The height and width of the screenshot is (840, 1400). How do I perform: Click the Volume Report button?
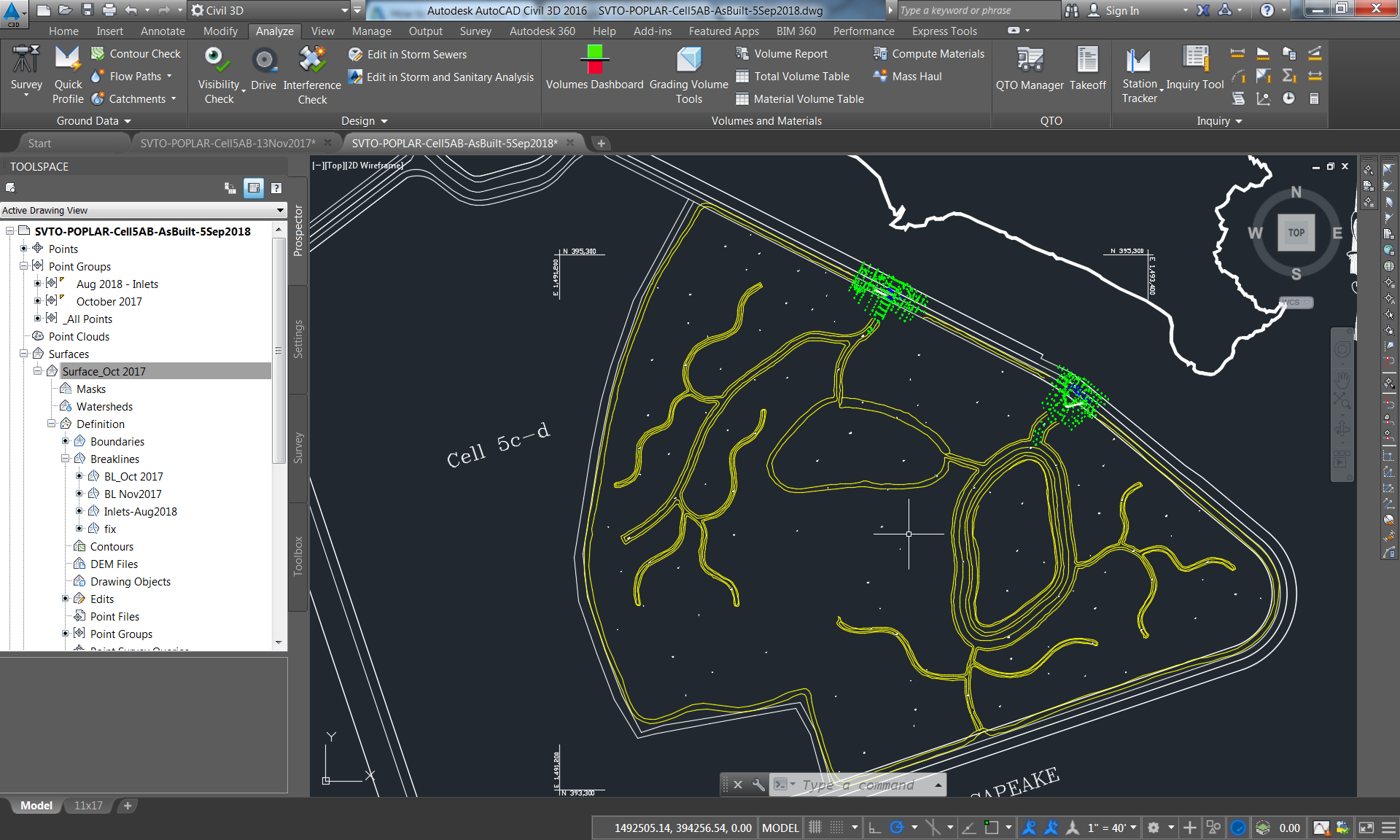[x=790, y=54]
